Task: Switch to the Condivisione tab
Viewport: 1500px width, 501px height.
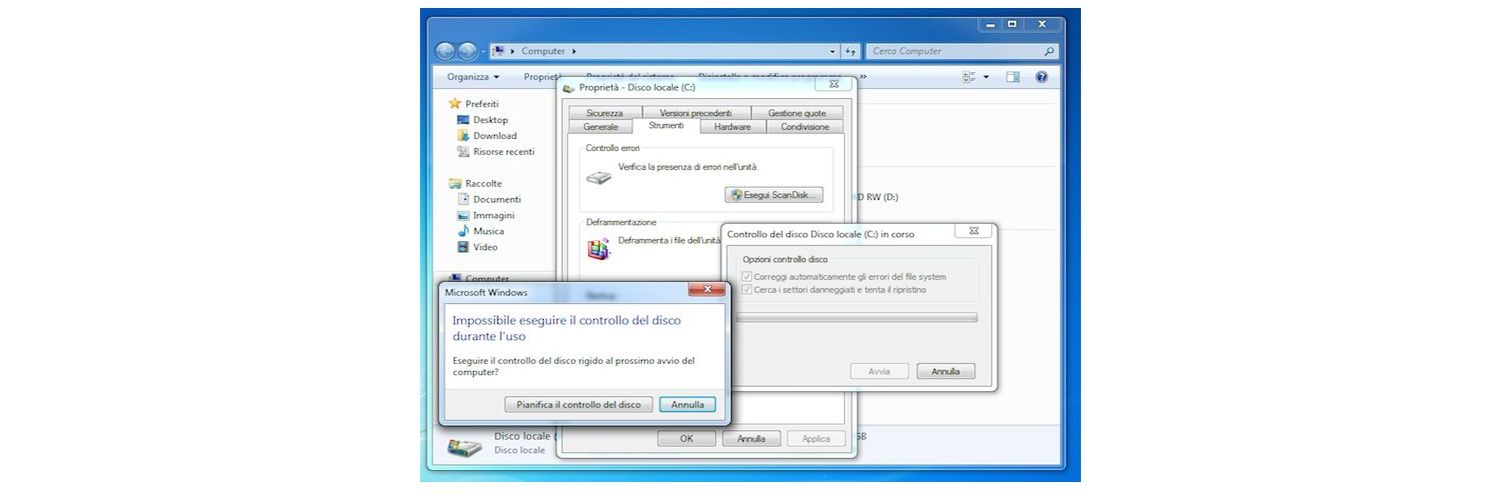Action: point(805,127)
